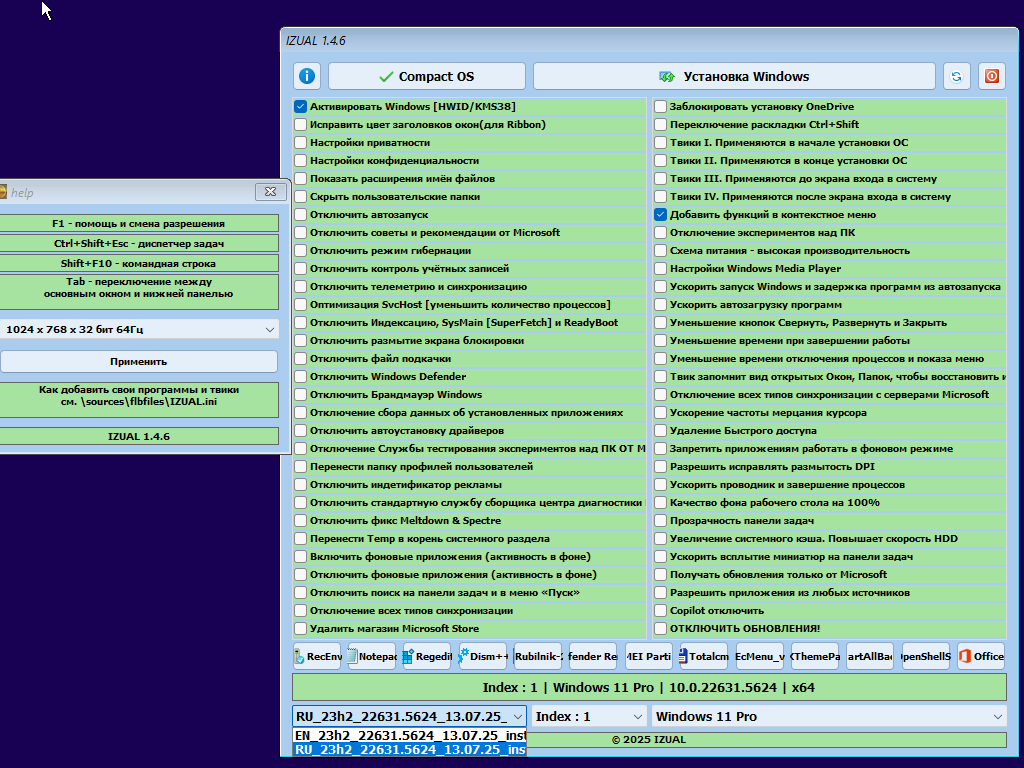Launch Dism++ tool
Screen dimensions: 1024x768
[x=483, y=656]
